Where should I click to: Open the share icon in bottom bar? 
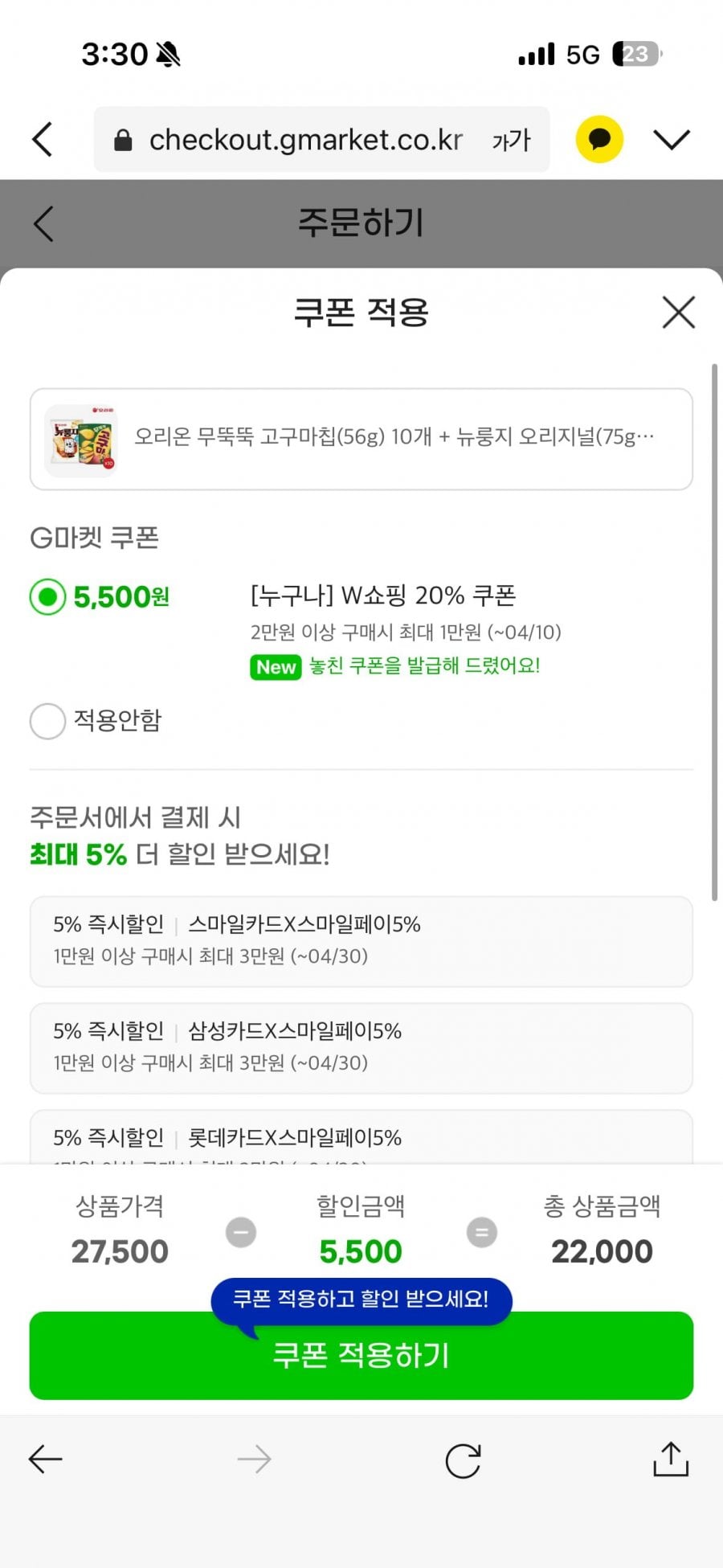(x=671, y=1459)
